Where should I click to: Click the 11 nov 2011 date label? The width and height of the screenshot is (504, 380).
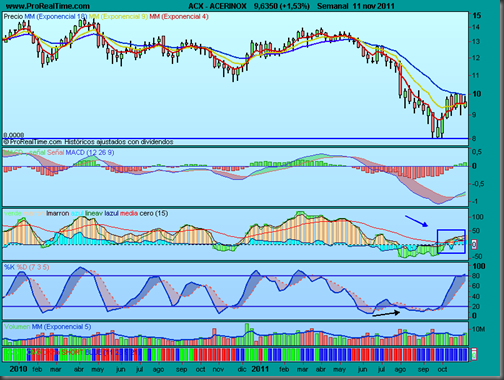point(373,6)
